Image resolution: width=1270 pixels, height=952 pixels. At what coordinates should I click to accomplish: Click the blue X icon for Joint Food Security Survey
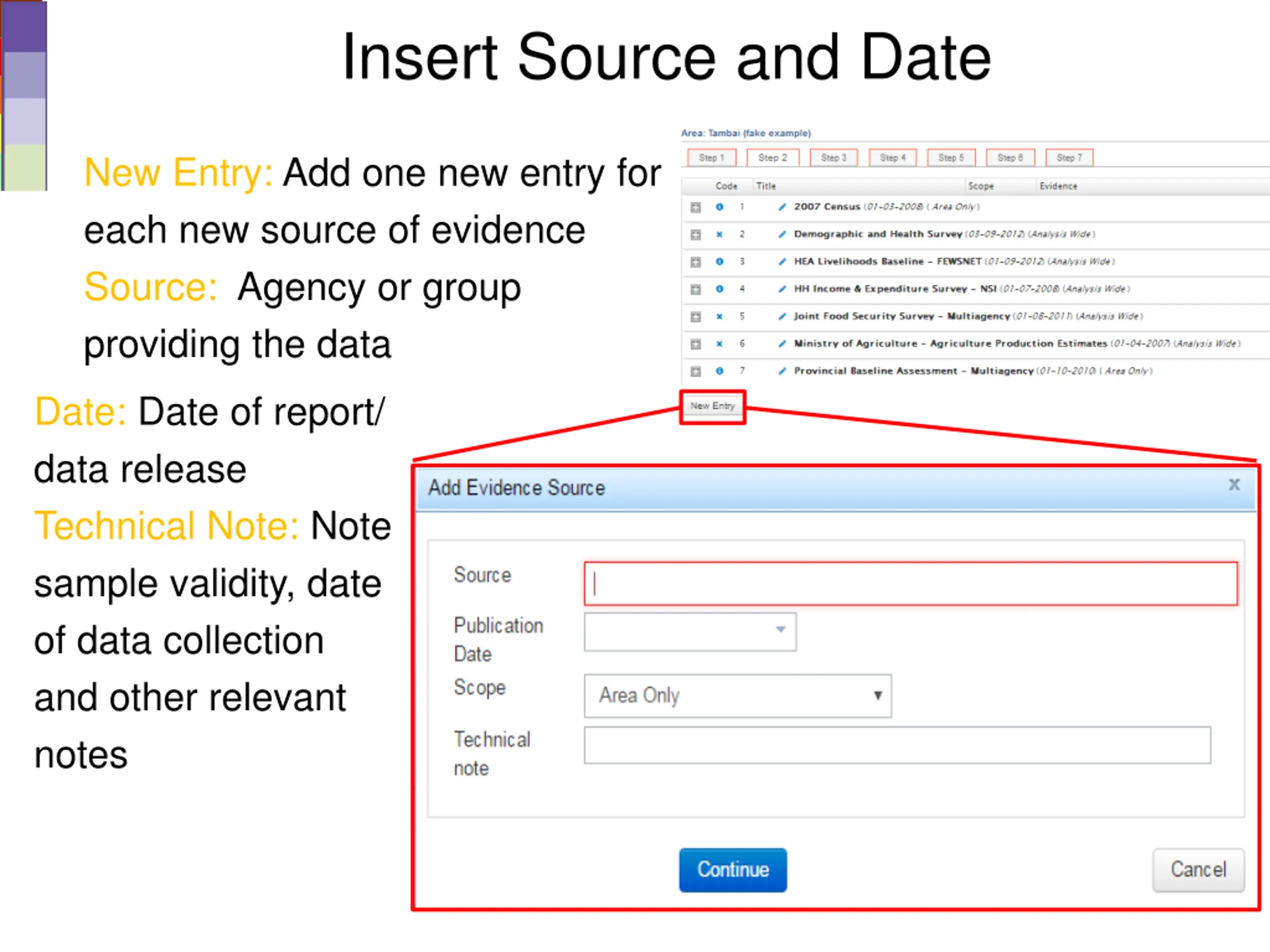[x=719, y=316]
